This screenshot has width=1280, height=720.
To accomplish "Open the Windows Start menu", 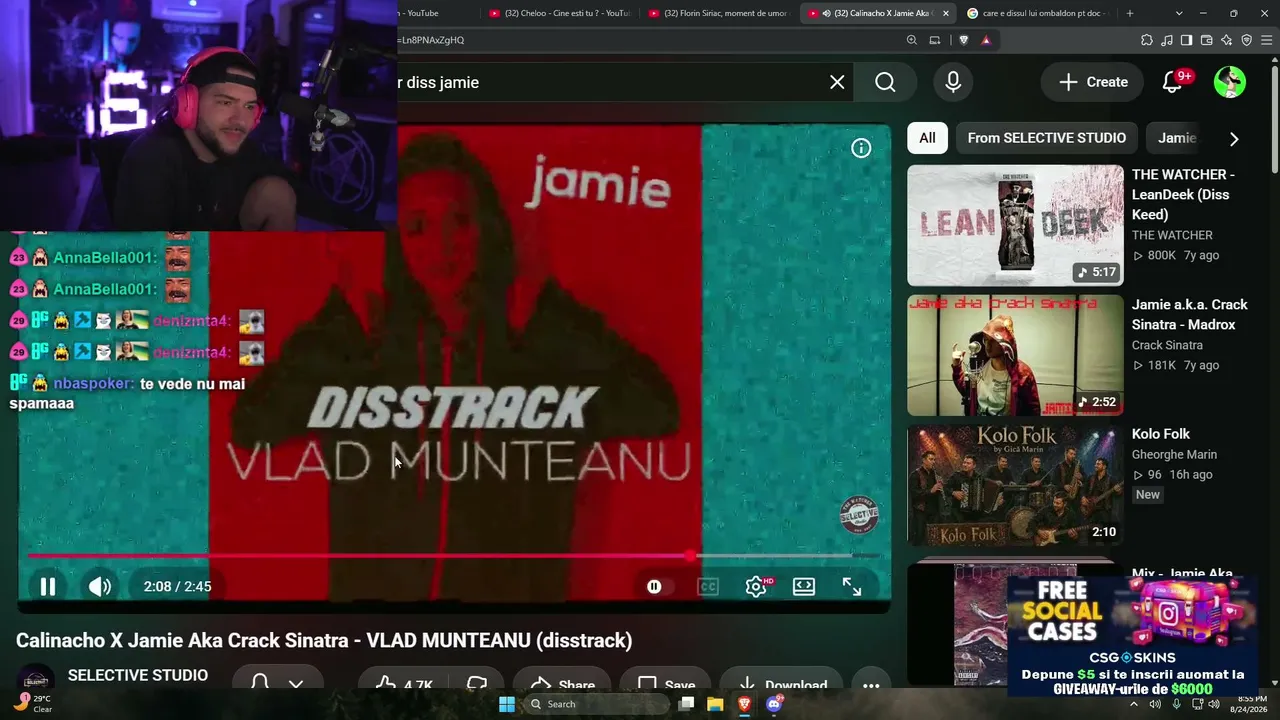I will click(x=507, y=704).
